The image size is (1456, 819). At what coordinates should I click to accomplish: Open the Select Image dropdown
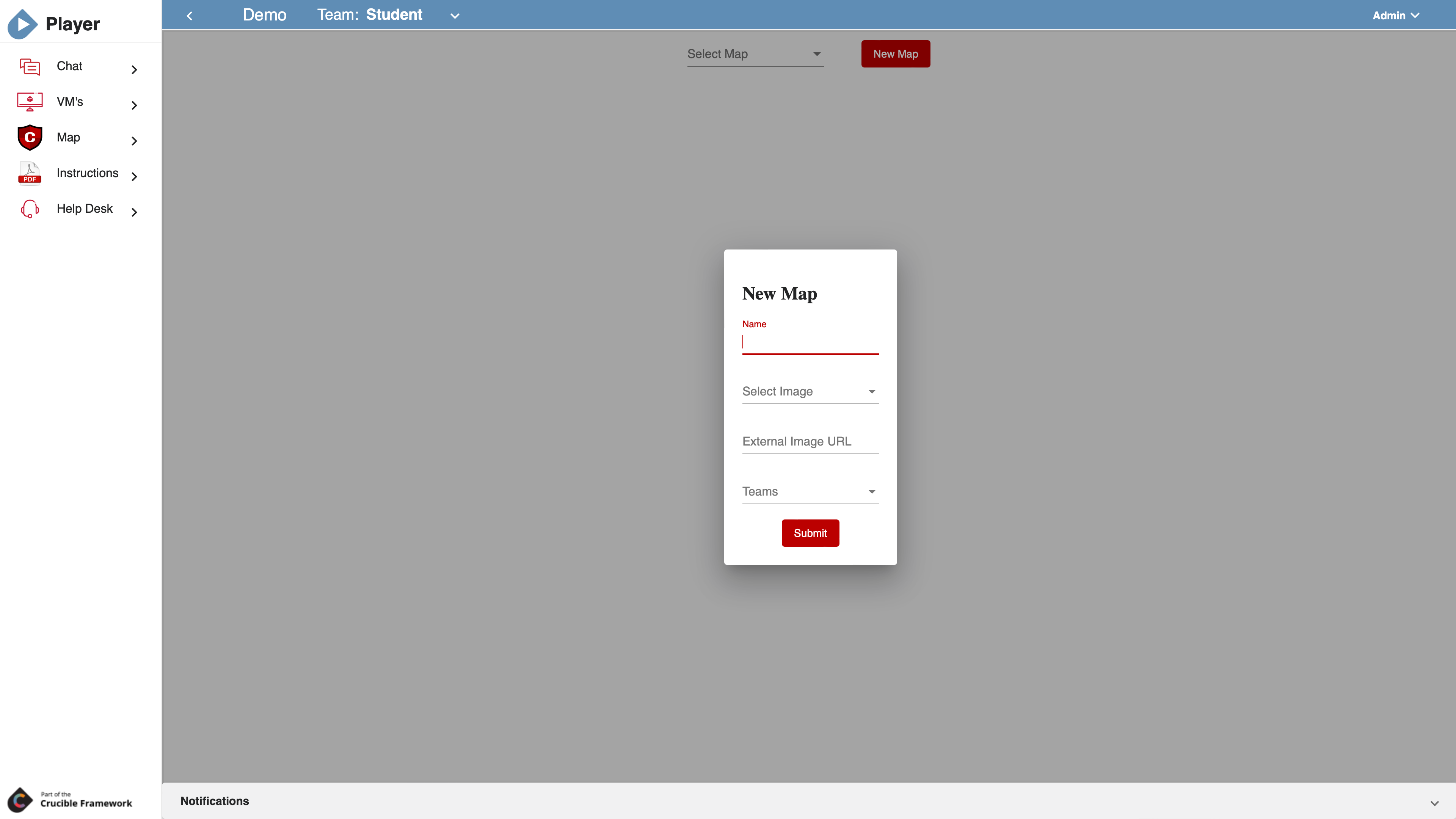(810, 391)
